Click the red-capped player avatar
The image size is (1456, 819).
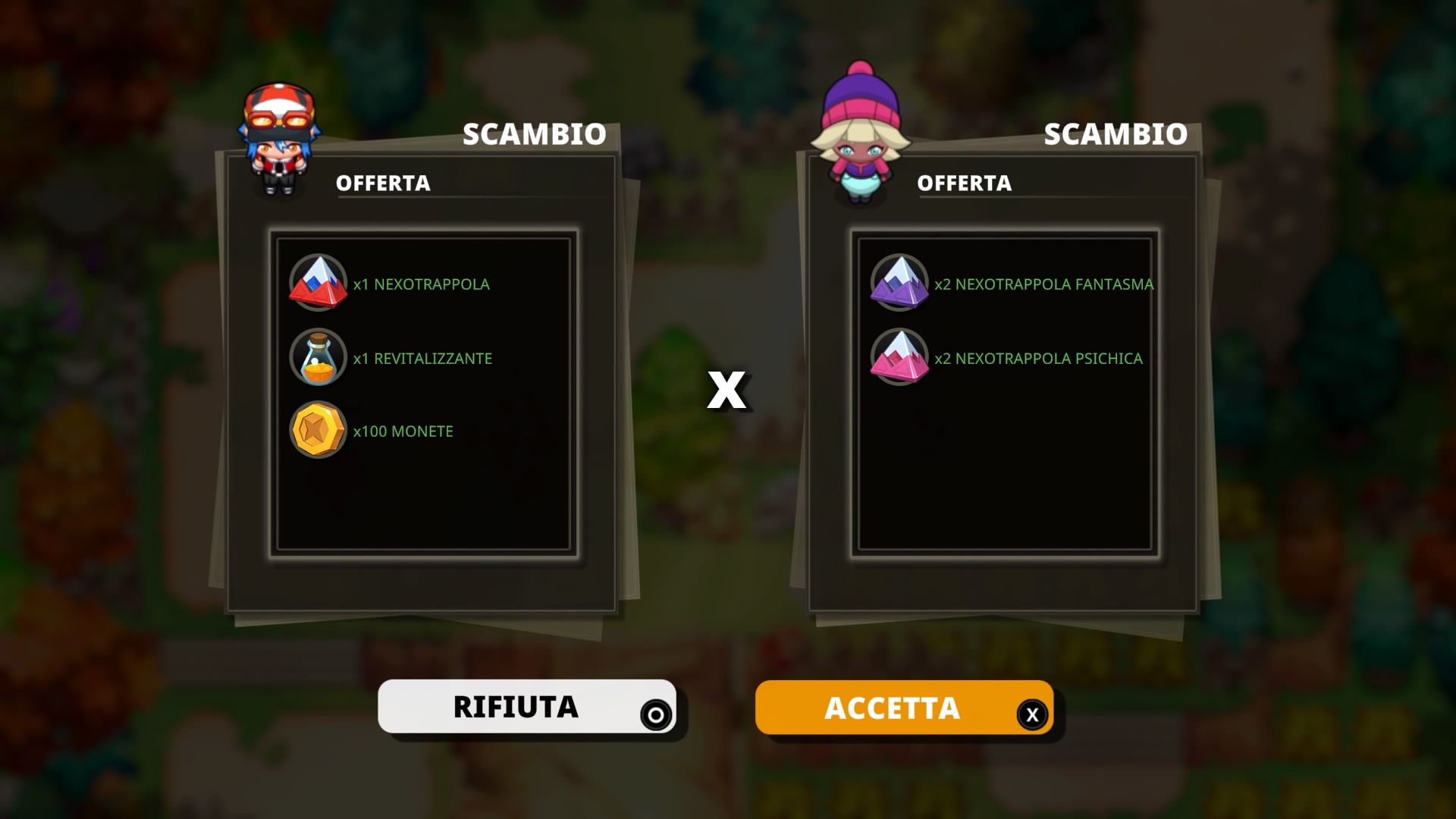click(279, 140)
